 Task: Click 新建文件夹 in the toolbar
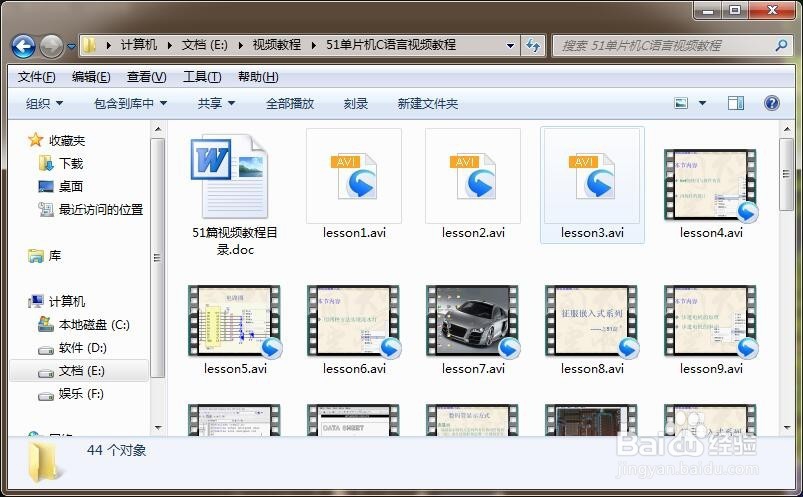coord(428,104)
